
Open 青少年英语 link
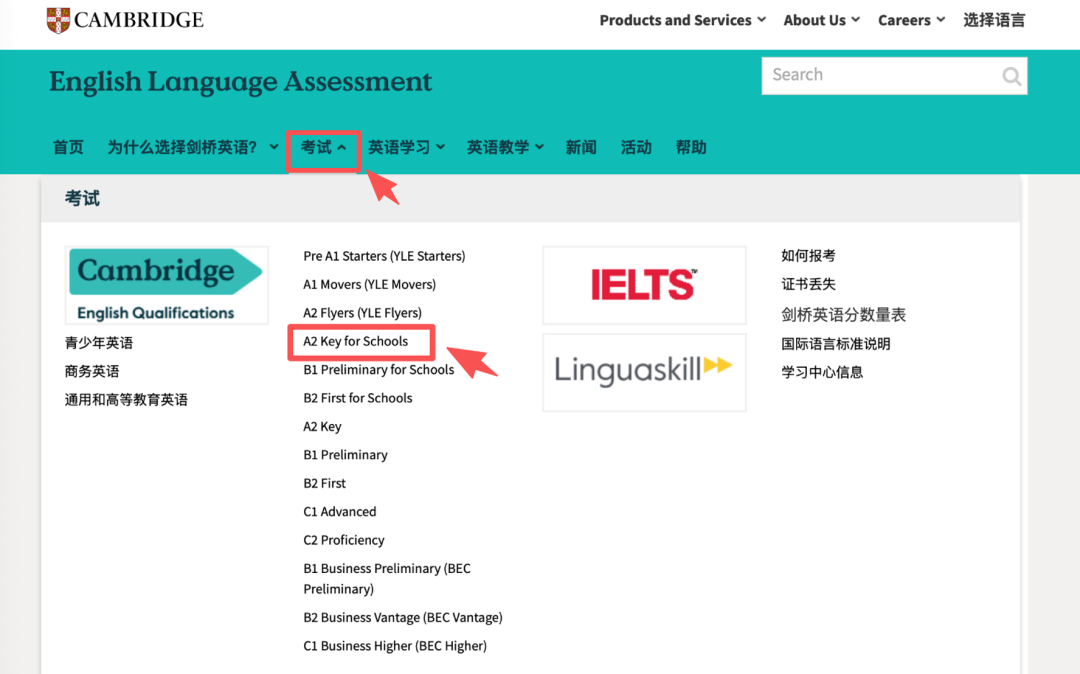pos(98,343)
